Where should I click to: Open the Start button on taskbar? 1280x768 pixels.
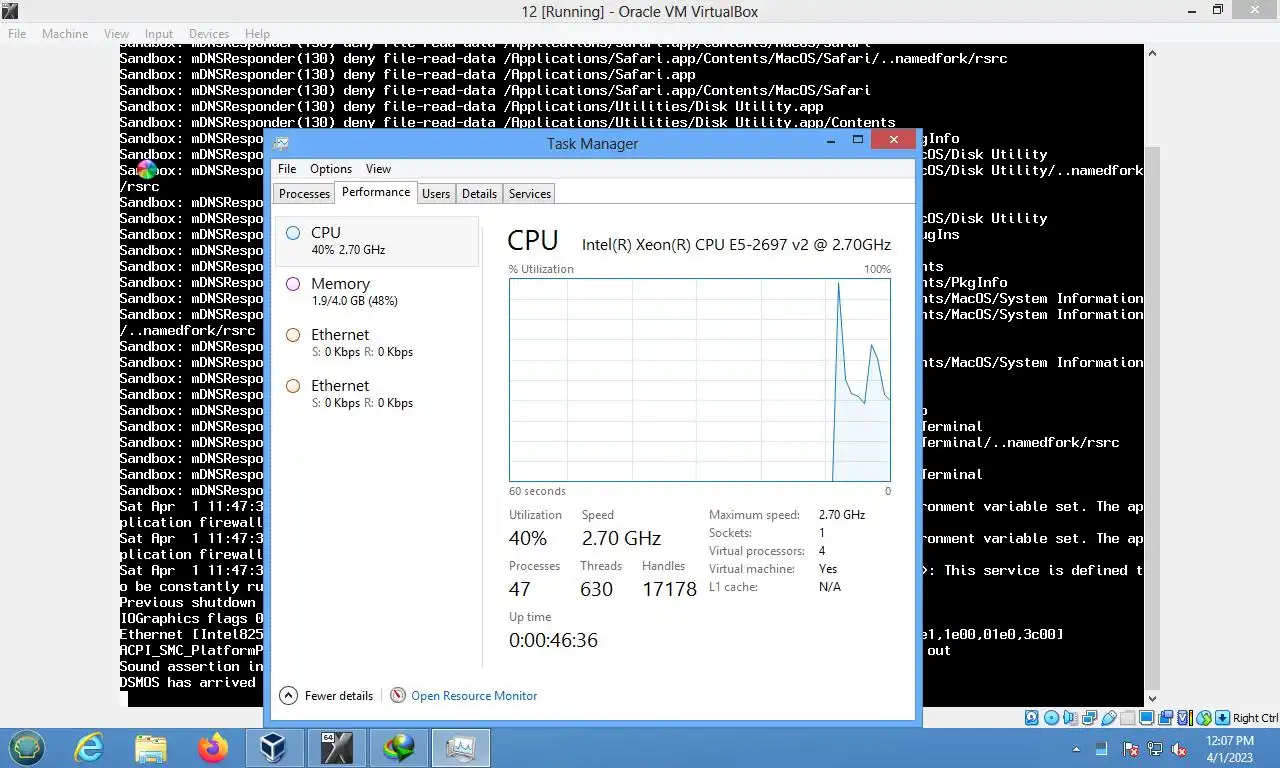(27, 747)
